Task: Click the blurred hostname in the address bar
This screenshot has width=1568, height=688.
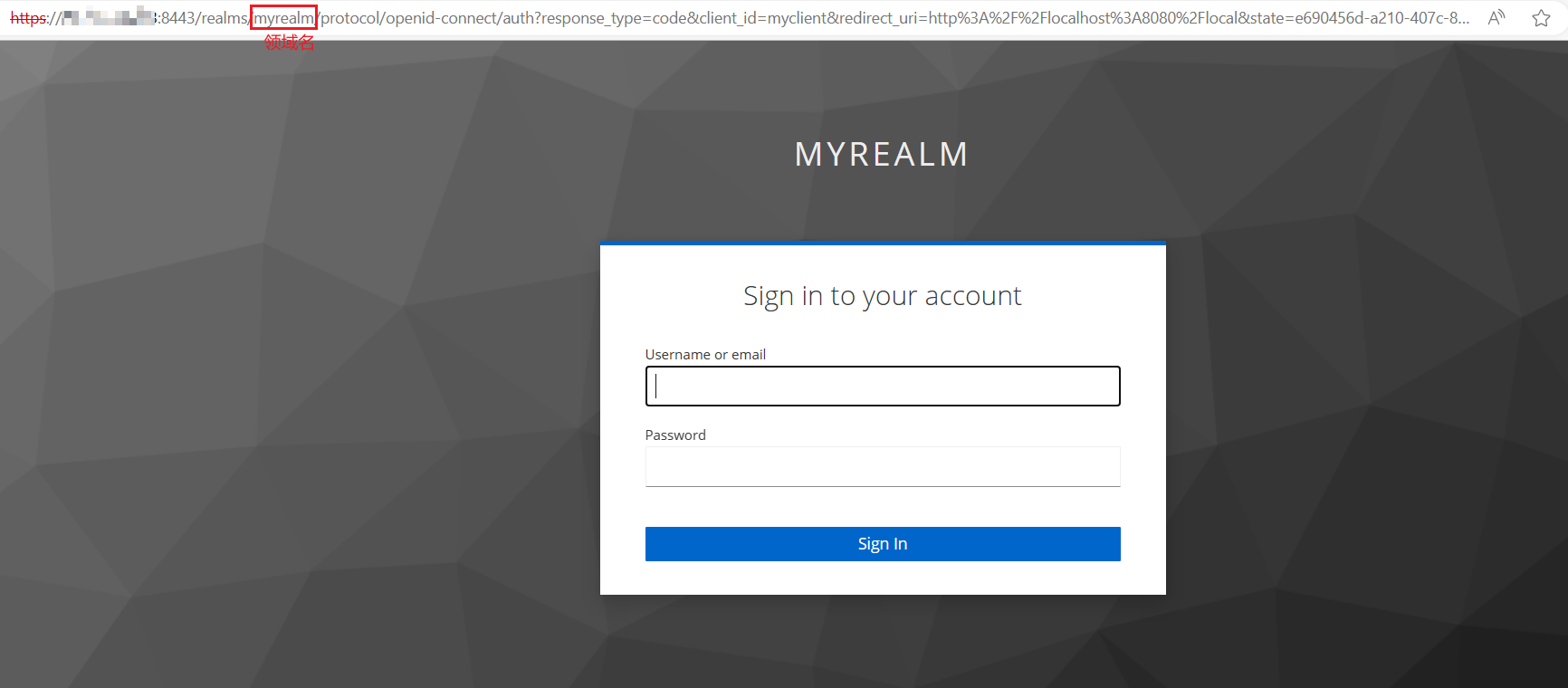Action: (x=109, y=17)
